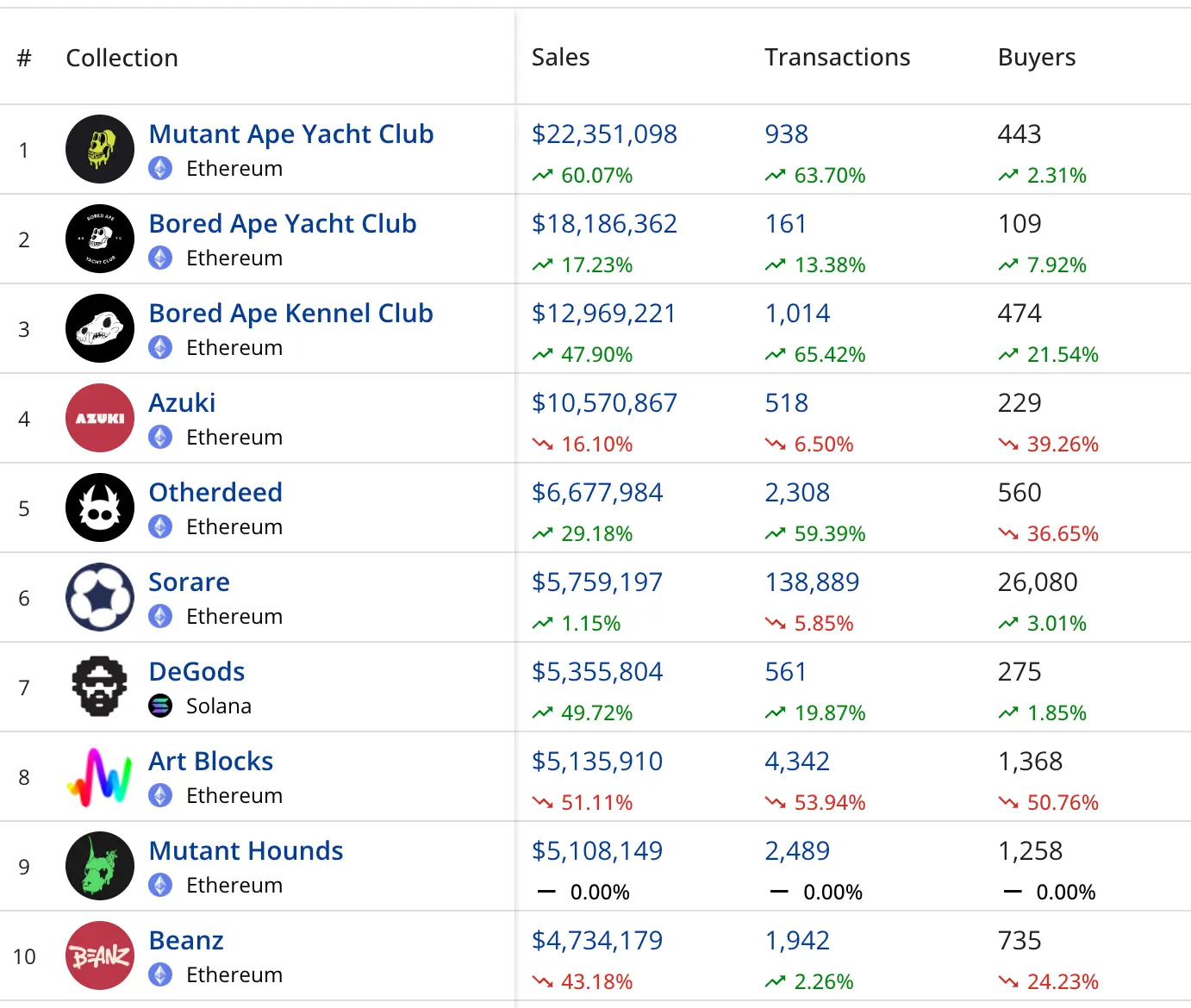The width and height of the screenshot is (1191, 1008).
Task: Click the green Mutant Hounds logo
Action: pos(100,866)
